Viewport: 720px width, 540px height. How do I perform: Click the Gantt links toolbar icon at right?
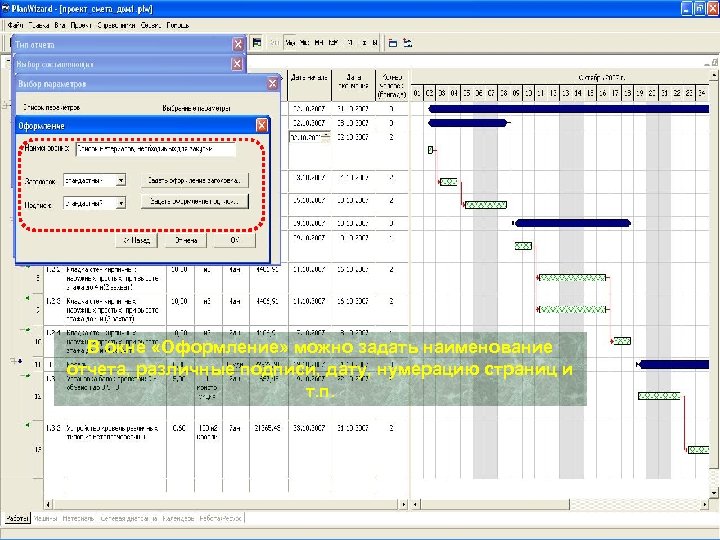(407, 43)
